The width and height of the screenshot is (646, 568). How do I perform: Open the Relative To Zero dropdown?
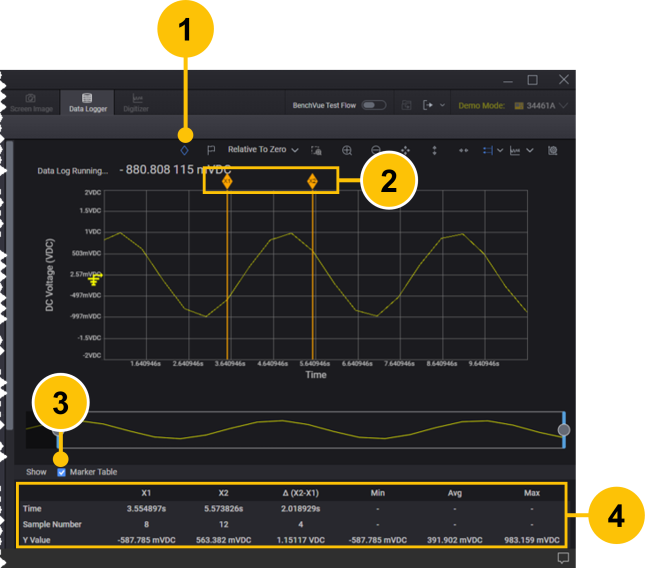coord(263,150)
